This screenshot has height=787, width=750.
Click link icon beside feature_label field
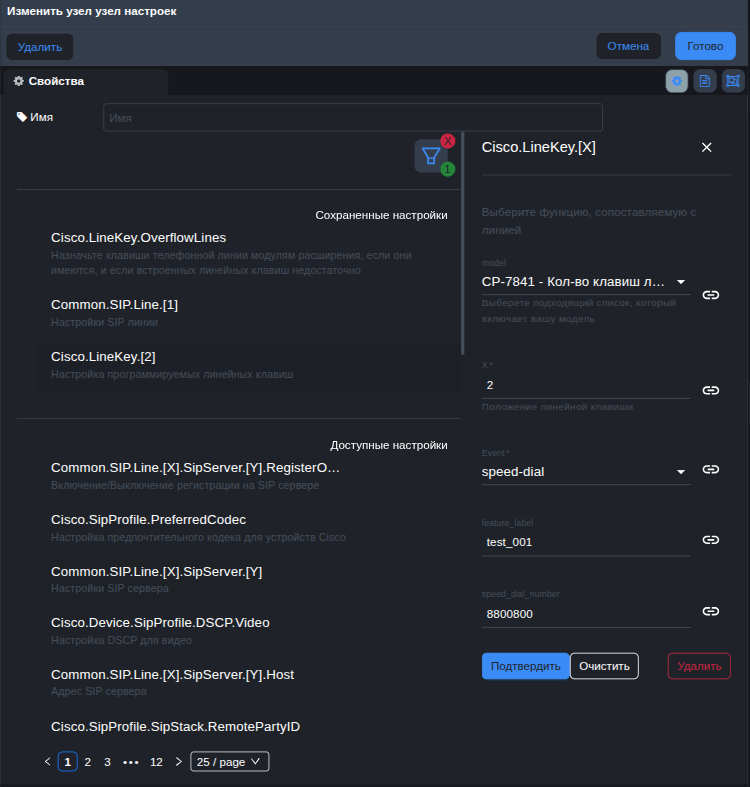coord(711,540)
